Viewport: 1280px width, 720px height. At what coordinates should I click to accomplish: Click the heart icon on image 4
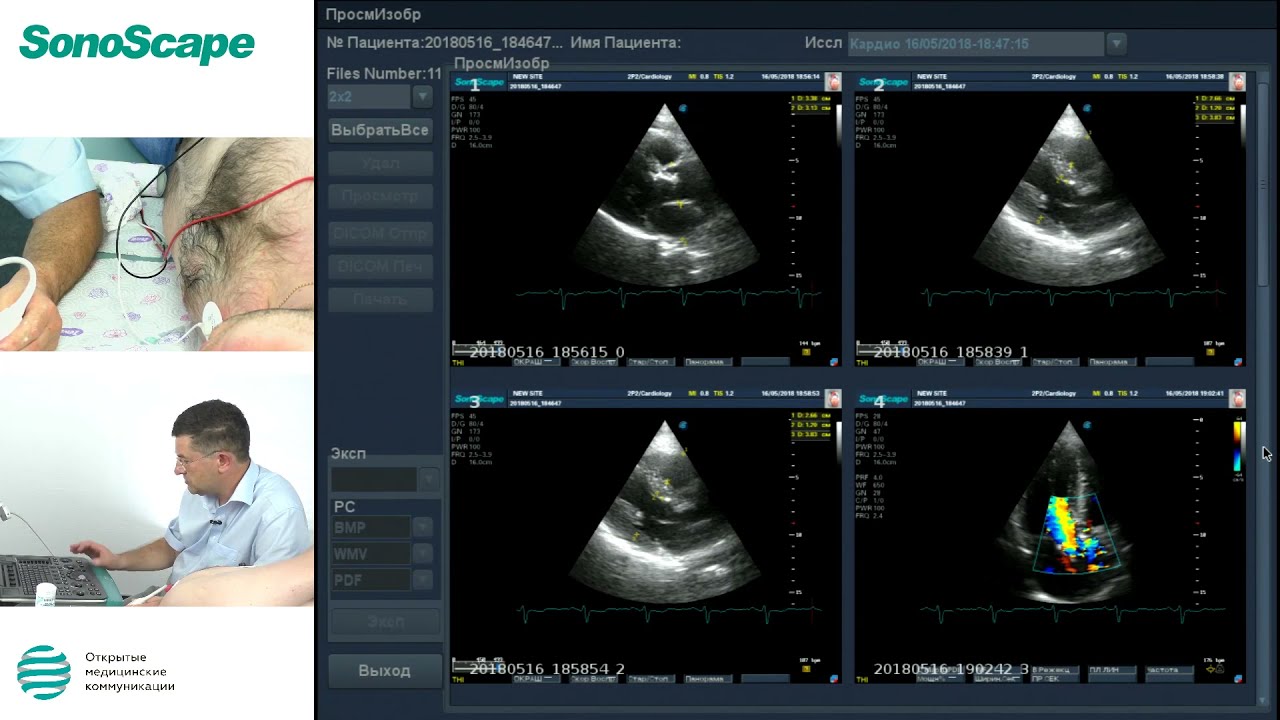tap(1237, 399)
